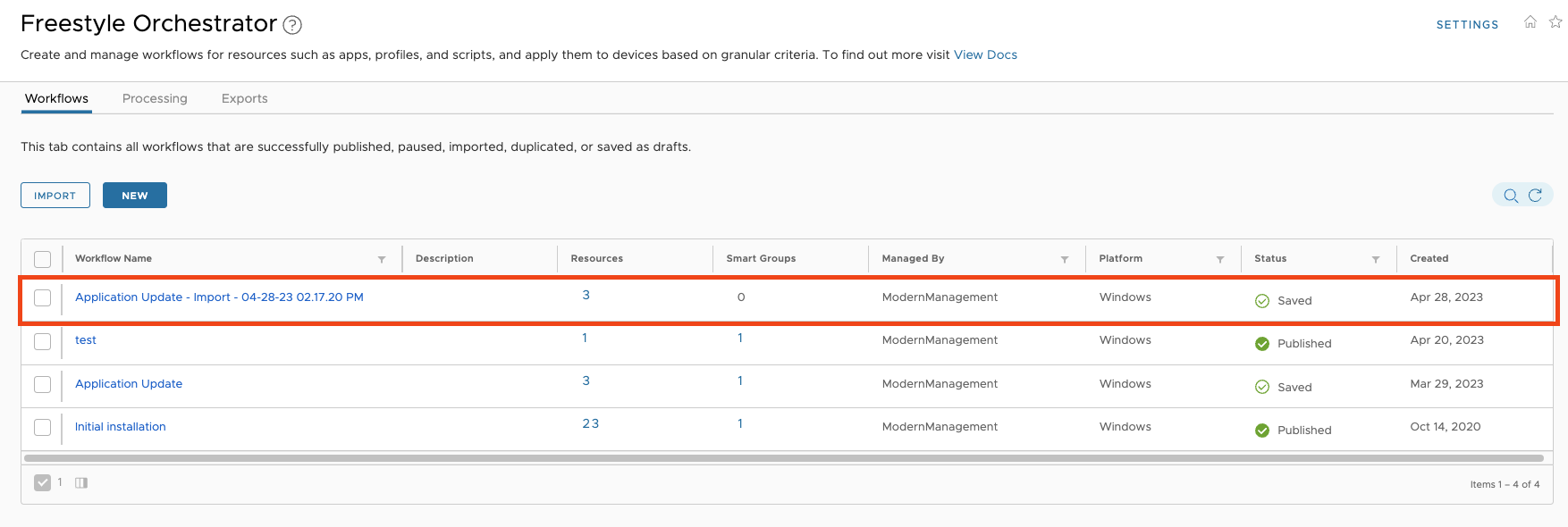Check the Initial installation row checkbox
The width and height of the screenshot is (1568, 527).
click(x=43, y=428)
